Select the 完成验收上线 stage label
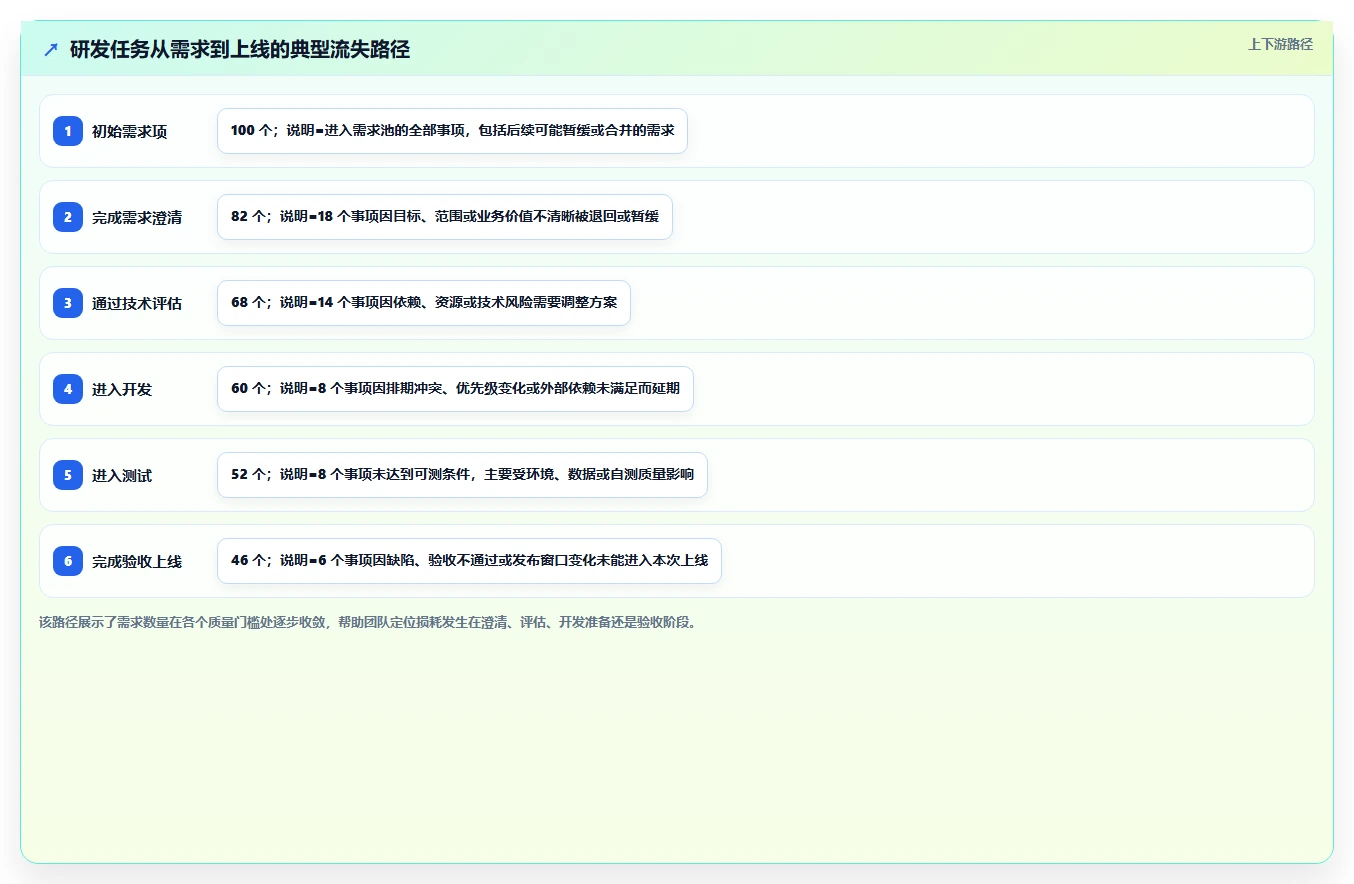Viewport: 1354px width, 884px height. [x=137, y=562]
